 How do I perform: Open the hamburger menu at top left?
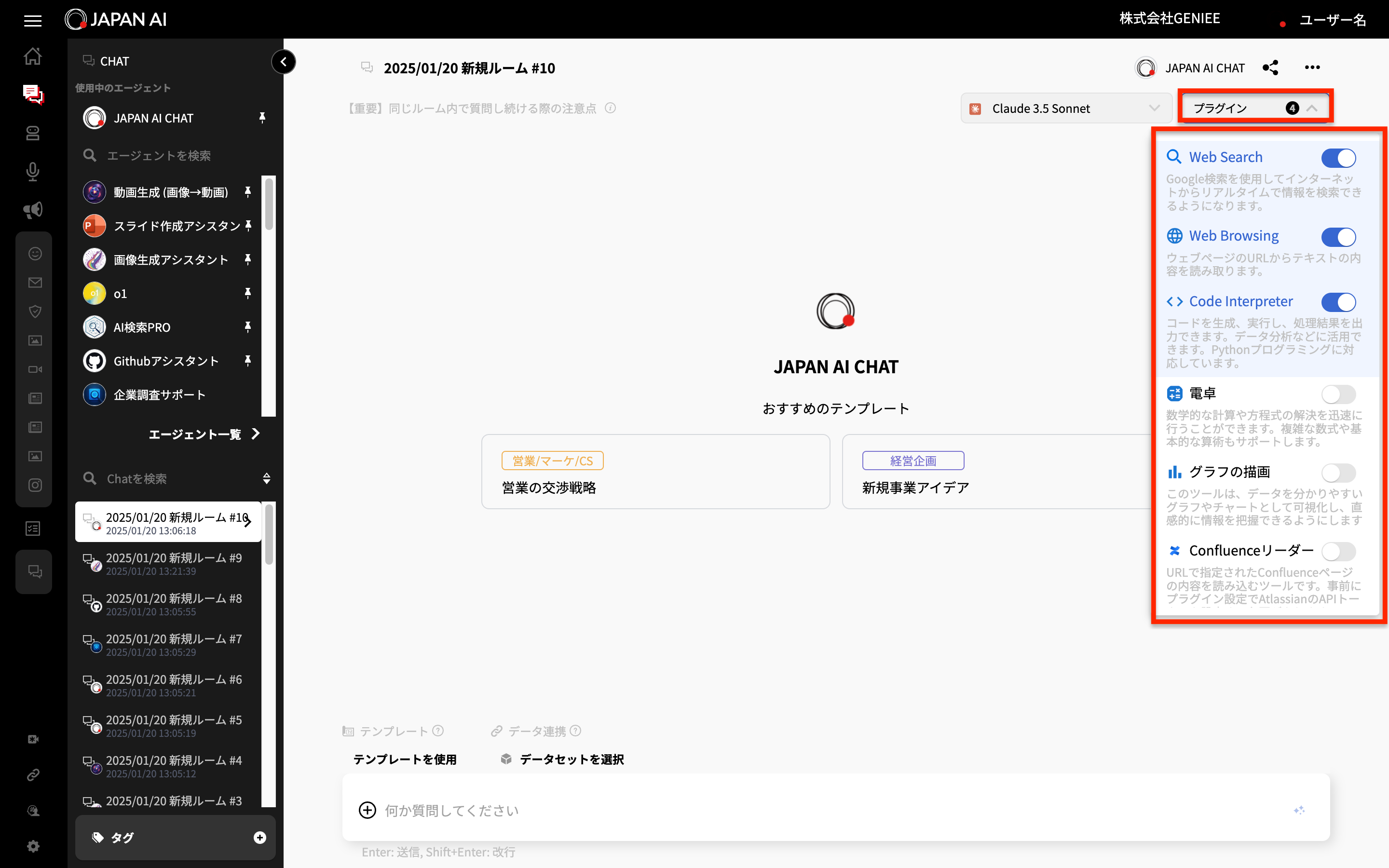pyautogui.click(x=32, y=20)
